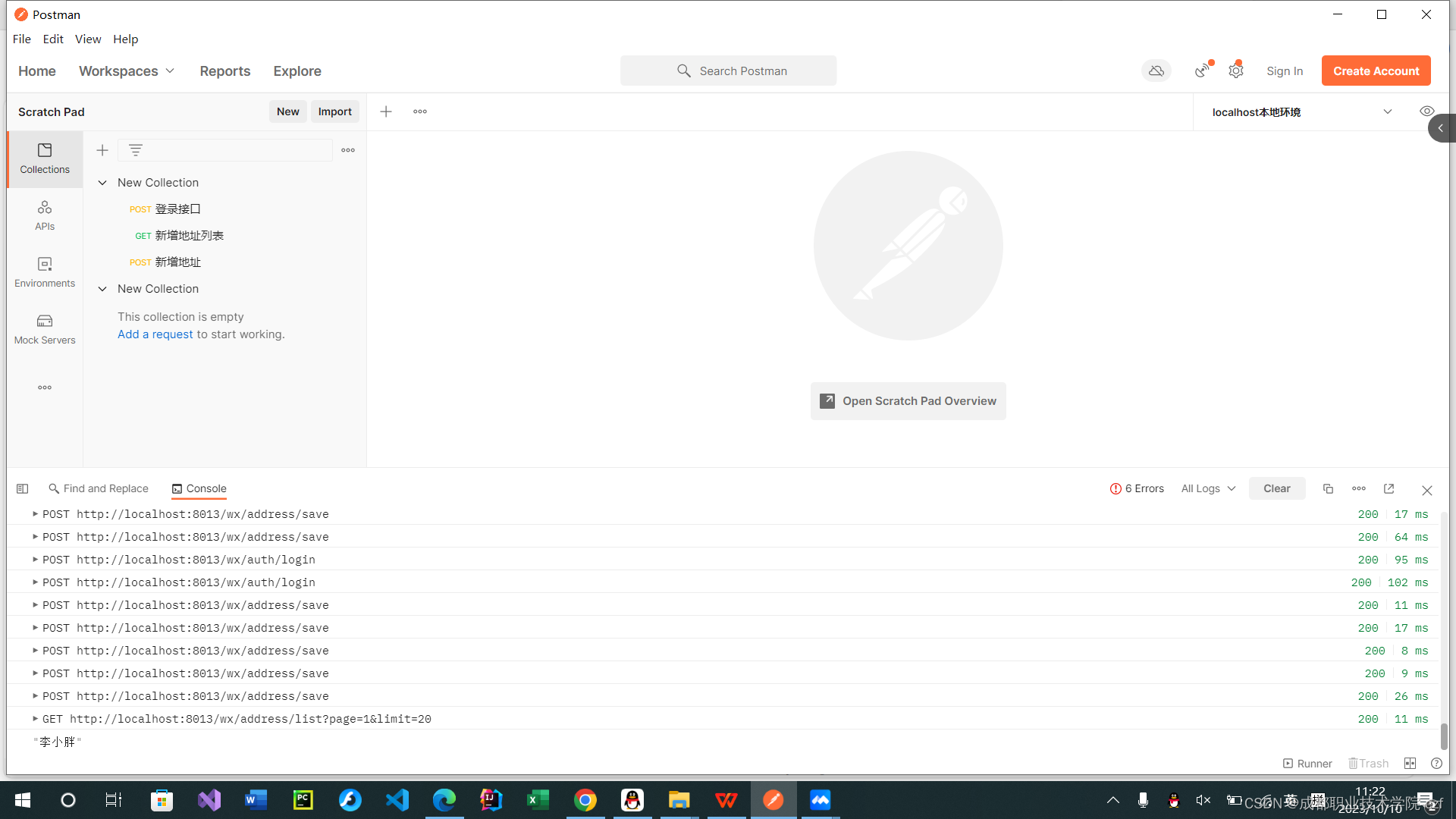Open the View menu
Viewport: 1456px width, 819px height.
88,39
